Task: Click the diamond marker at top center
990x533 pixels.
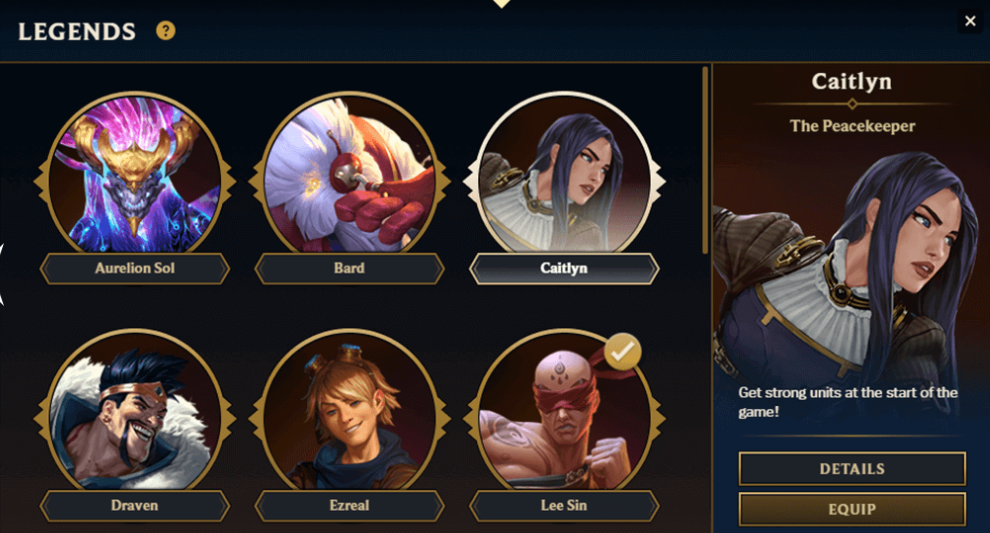Action: pyautogui.click(x=501, y=3)
